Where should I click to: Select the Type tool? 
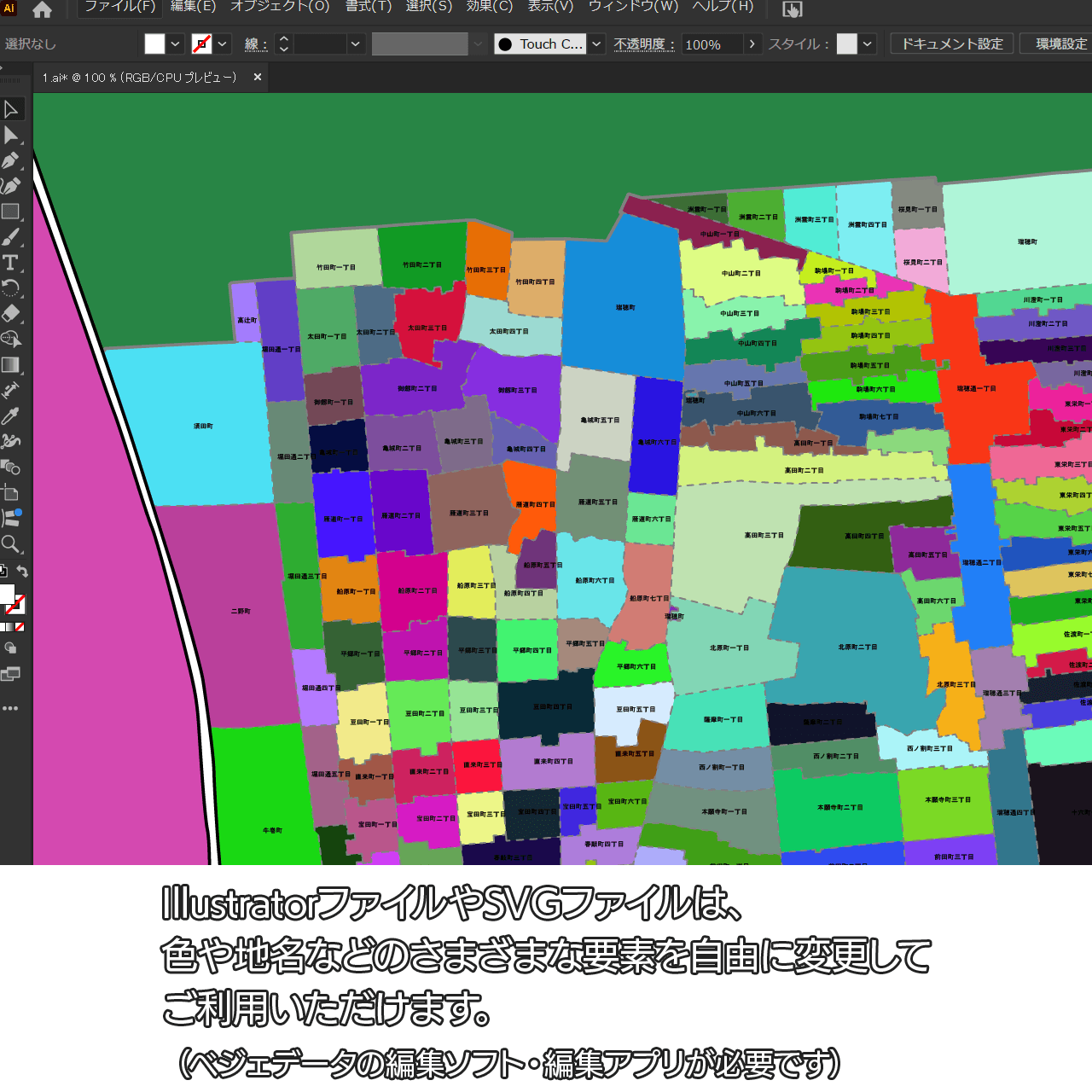click(11, 263)
